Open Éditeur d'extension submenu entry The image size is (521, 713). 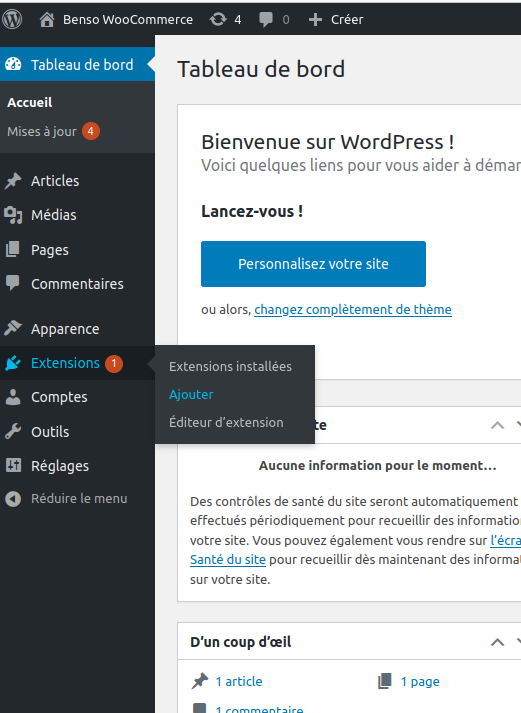click(x=226, y=422)
